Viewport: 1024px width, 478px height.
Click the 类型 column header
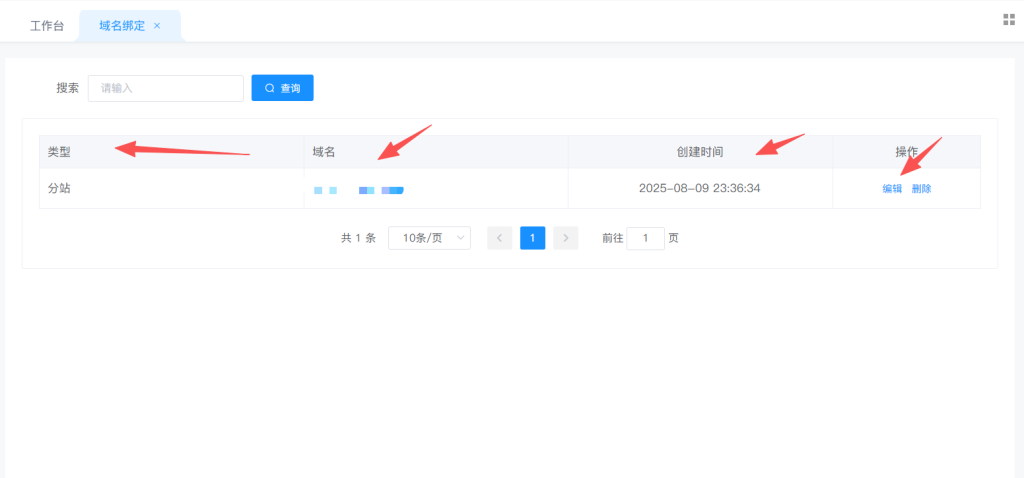[59, 152]
